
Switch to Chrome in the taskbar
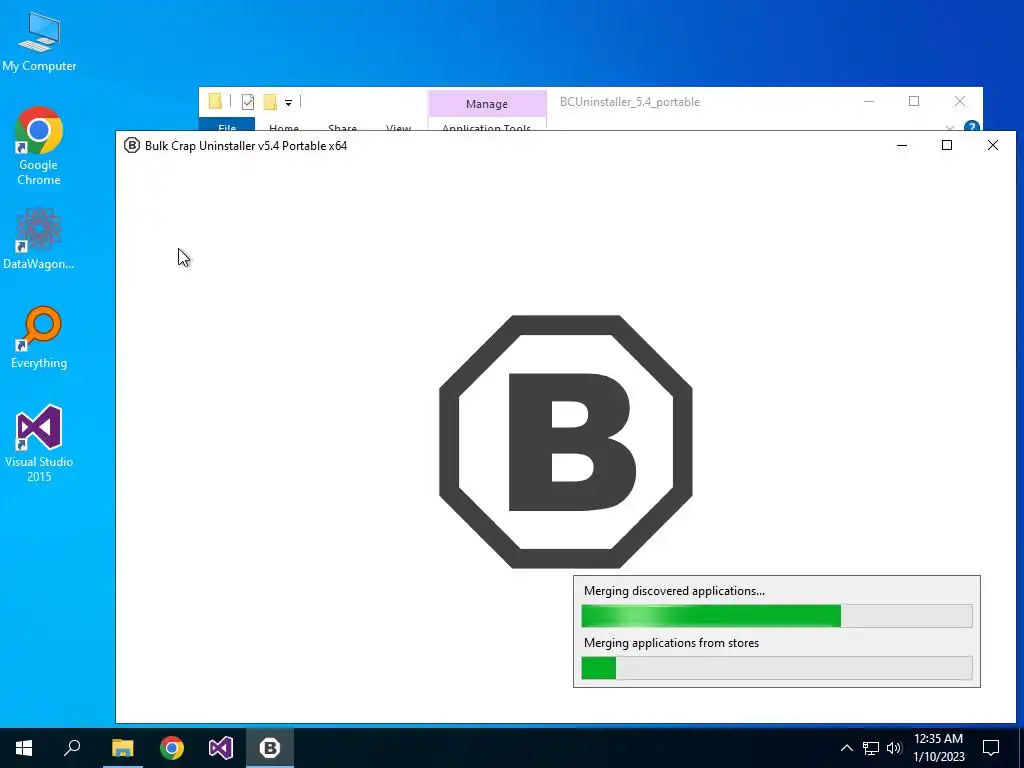pyautogui.click(x=172, y=748)
